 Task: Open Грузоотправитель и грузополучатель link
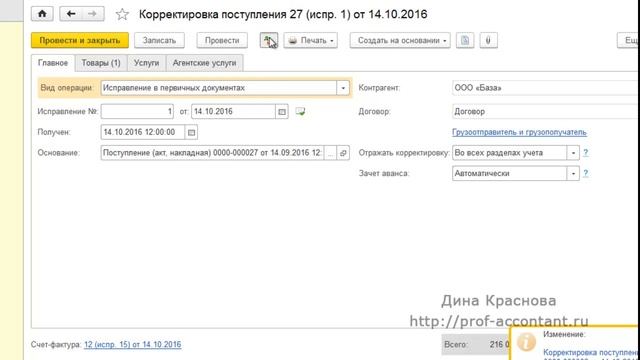point(519,132)
